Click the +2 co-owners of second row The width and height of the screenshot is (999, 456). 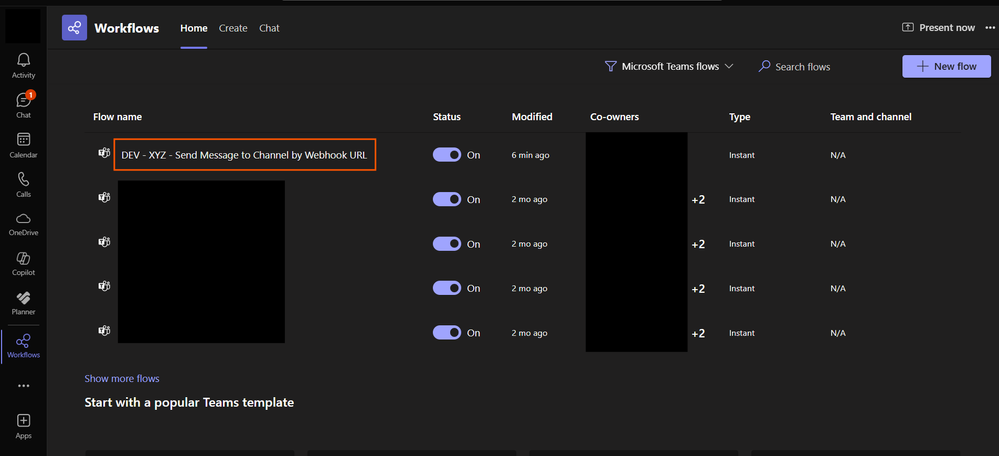[x=698, y=199]
